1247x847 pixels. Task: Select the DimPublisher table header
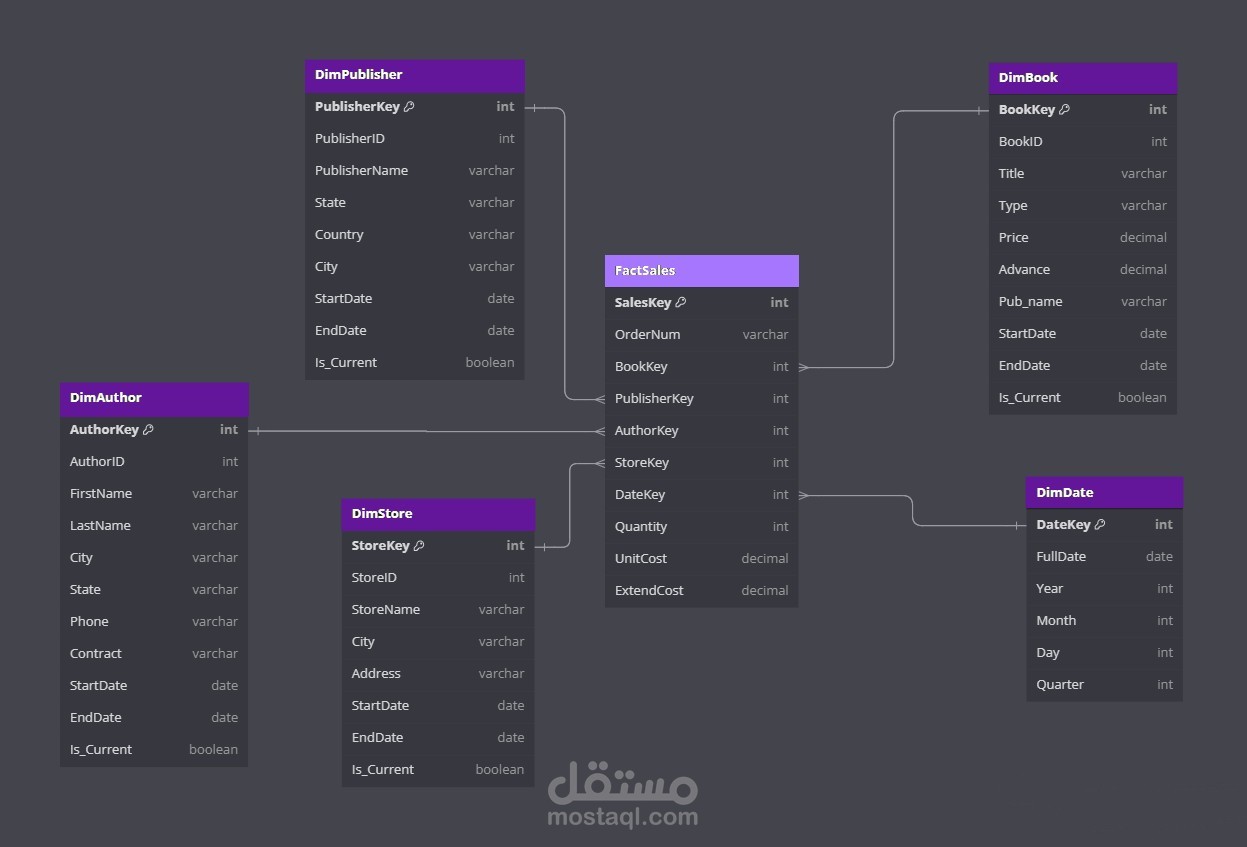tap(415, 75)
